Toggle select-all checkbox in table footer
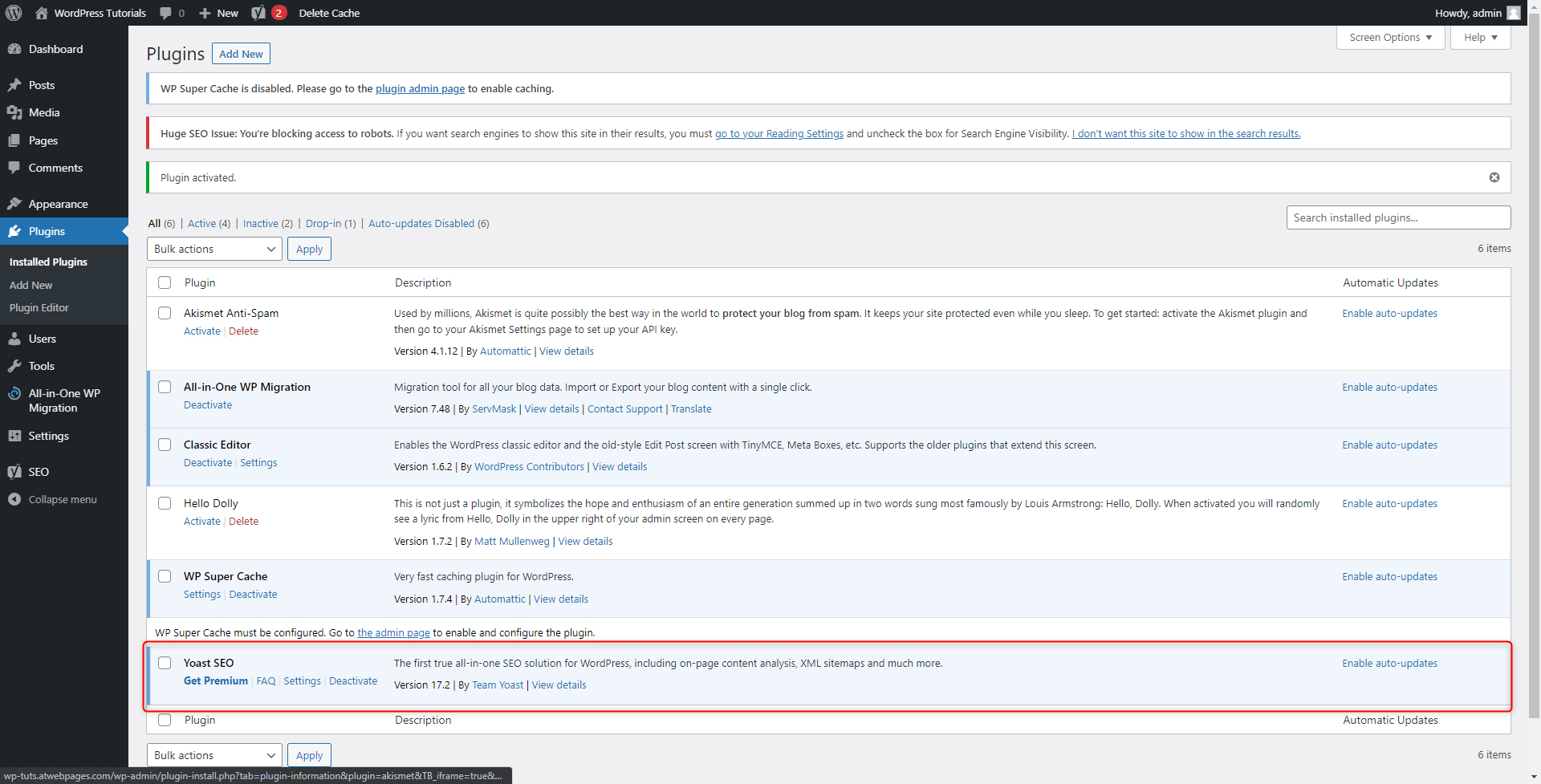This screenshot has width=1541, height=784. [165, 720]
